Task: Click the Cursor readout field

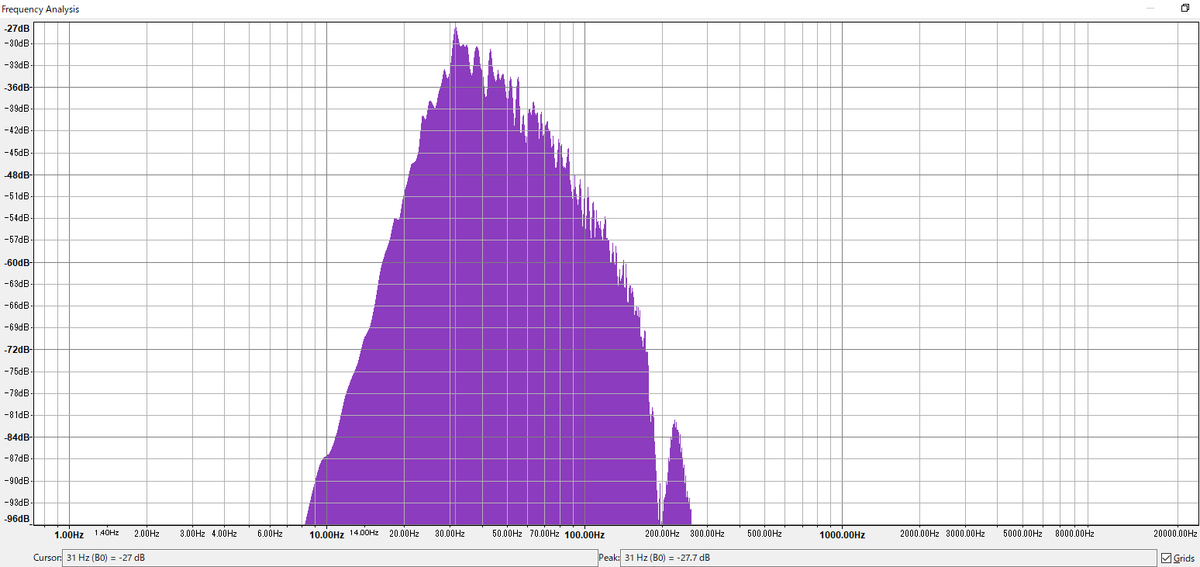Action: coord(329,557)
